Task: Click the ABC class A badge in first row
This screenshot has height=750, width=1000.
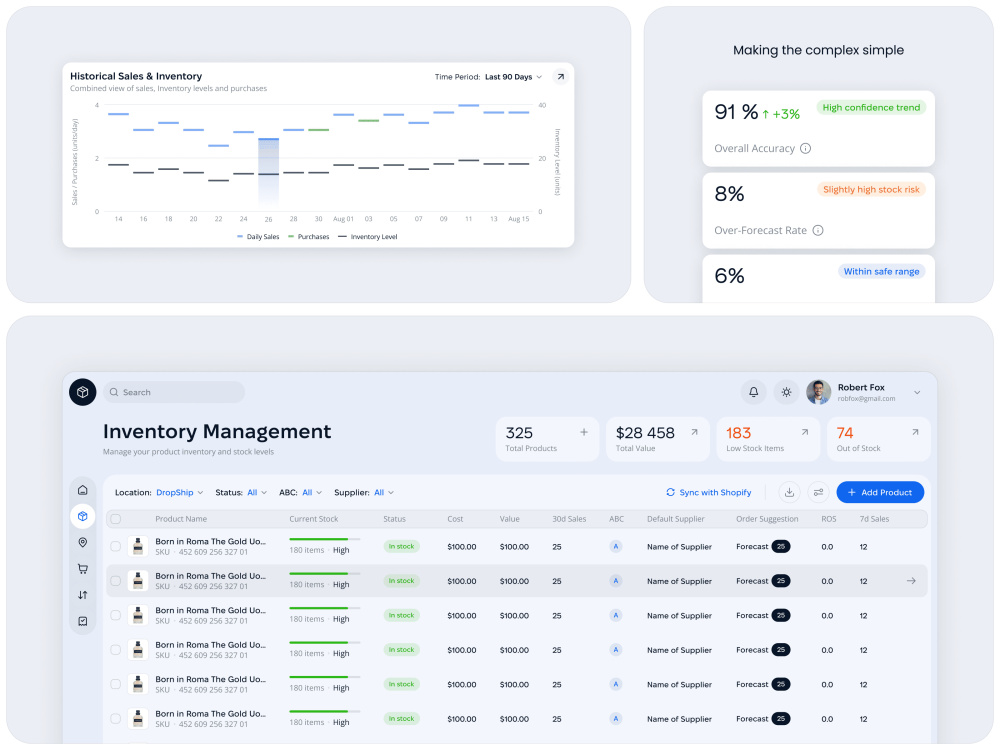Action: pyautogui.click(x=615, y=547)
